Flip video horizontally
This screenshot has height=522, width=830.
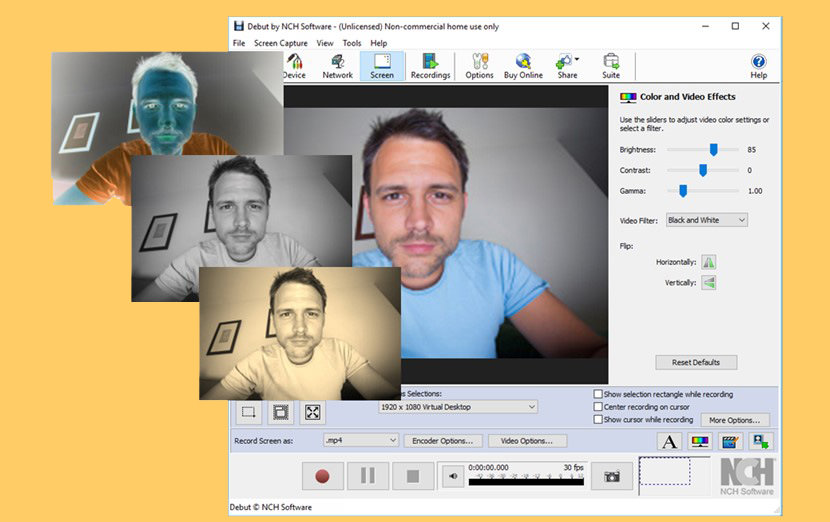(708, 262)
